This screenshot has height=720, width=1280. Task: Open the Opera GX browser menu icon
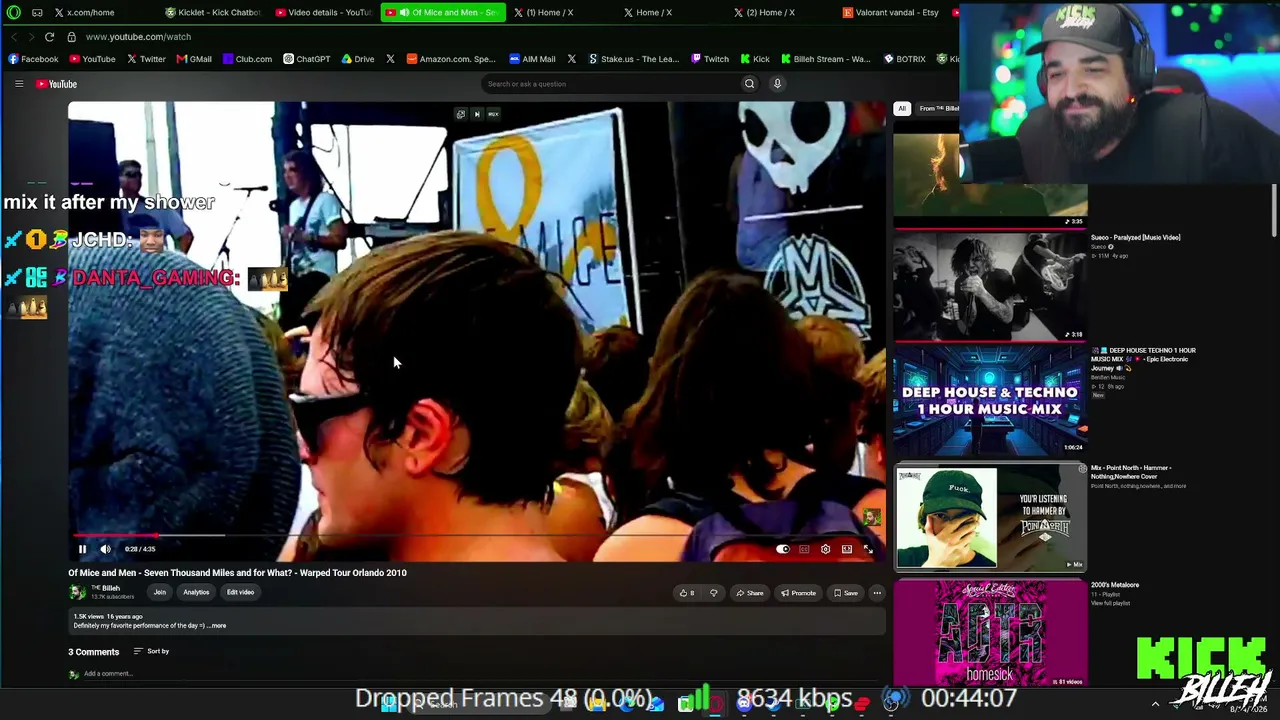(14, 12)
